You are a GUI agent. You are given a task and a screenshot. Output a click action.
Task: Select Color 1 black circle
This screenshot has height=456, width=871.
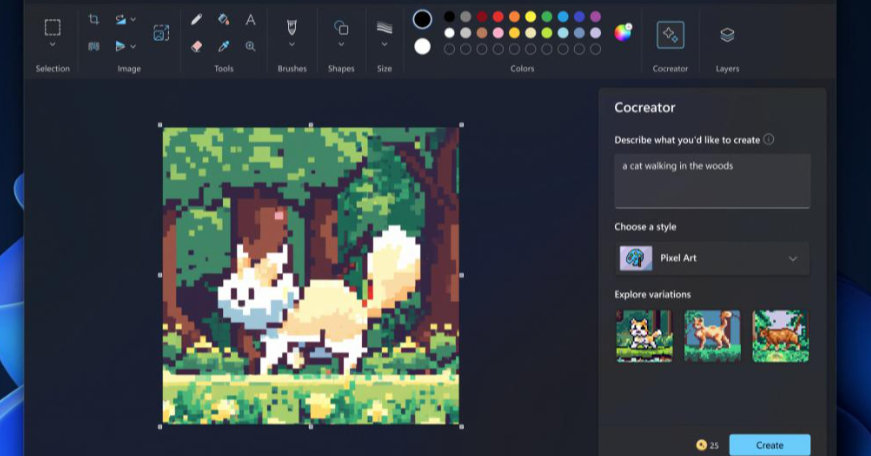[x=422, y=19]
